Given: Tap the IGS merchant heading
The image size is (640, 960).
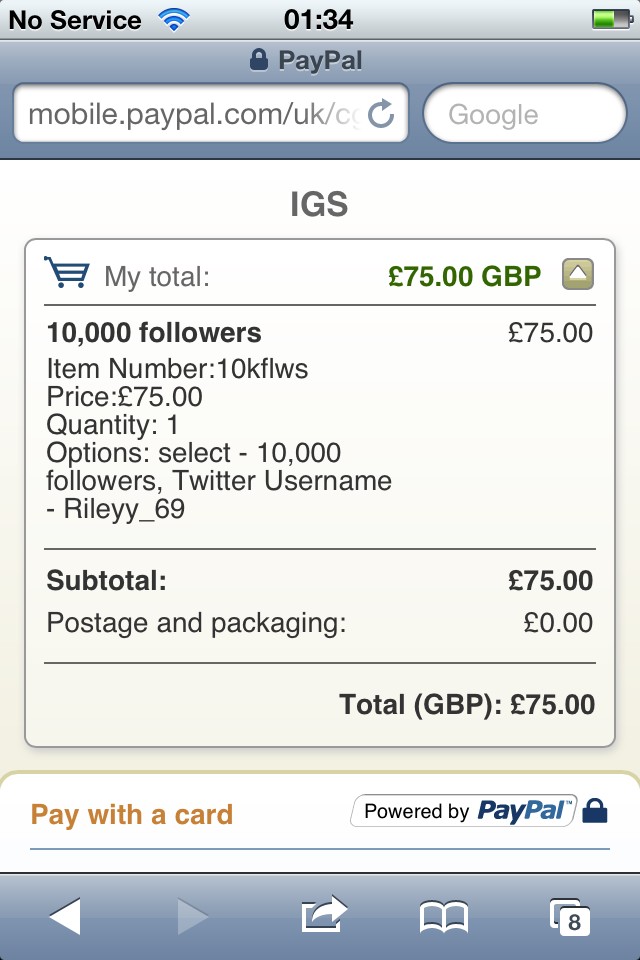Looking at the screenshot, I should tap(319, 204).
